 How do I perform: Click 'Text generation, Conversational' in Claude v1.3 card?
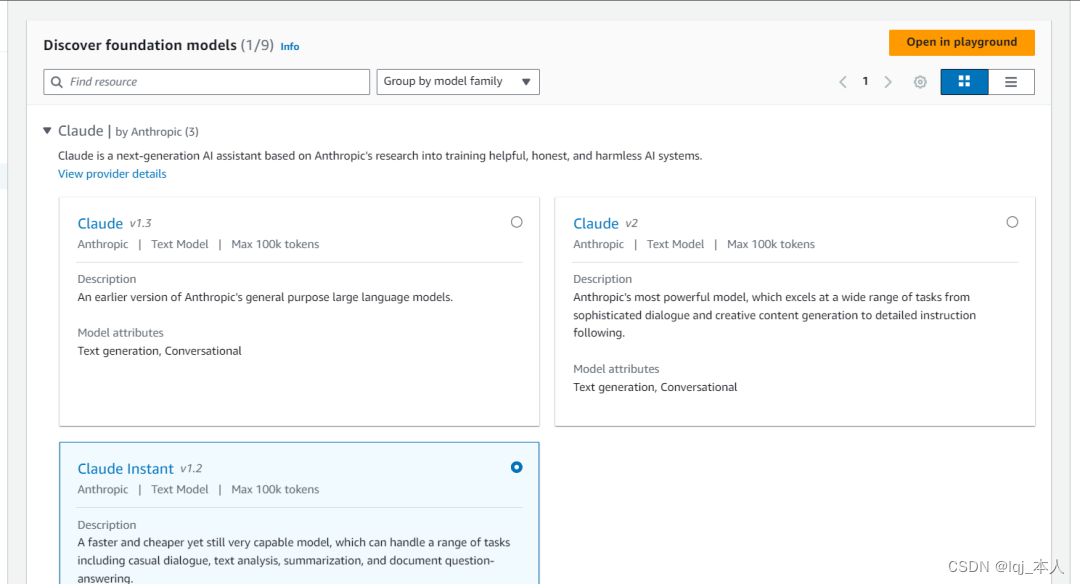[x=160, y=351]
